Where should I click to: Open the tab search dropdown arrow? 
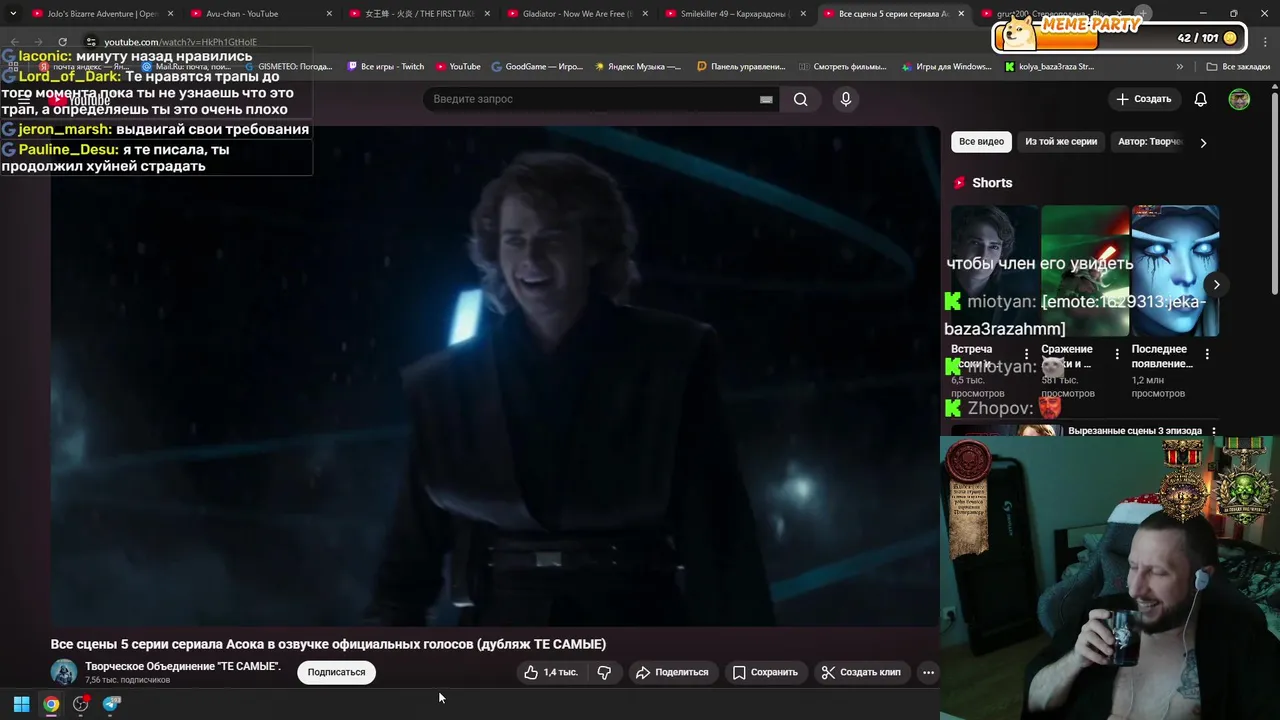[x=12, y=14]
